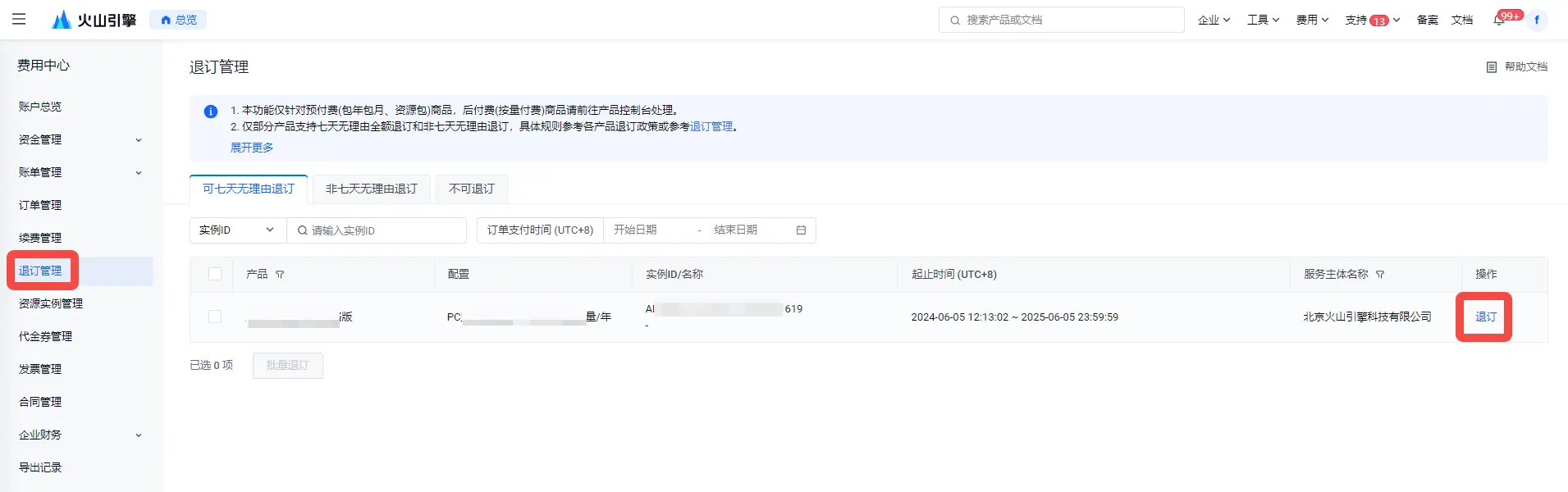Focus the 搜索产品或文档 search field
Screen dimensions: 1568x492
tap(1062, 20)
